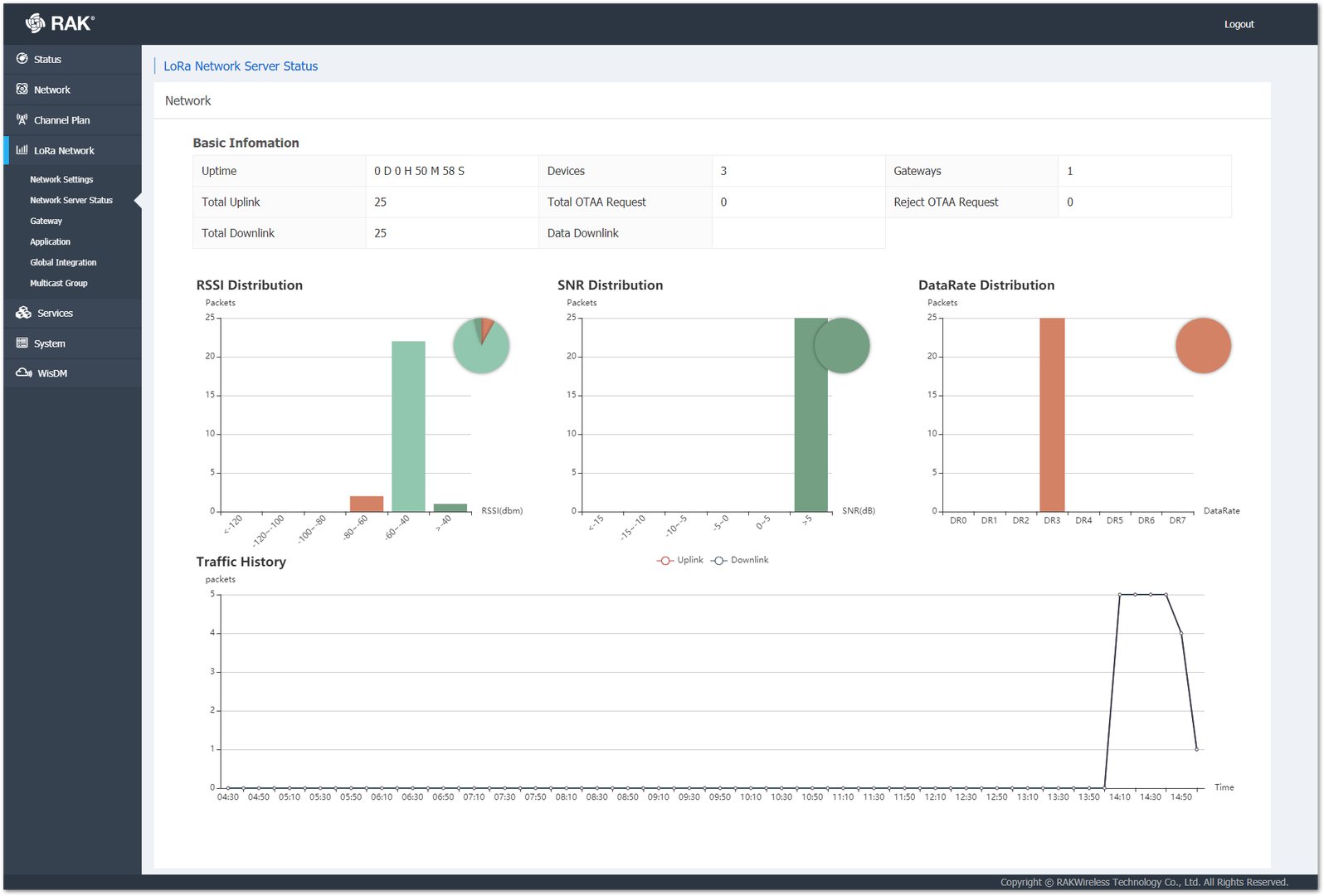This screenshot has height=896, width=1324.
Task: Click the System sidebar icon
Action: (22, 343)
